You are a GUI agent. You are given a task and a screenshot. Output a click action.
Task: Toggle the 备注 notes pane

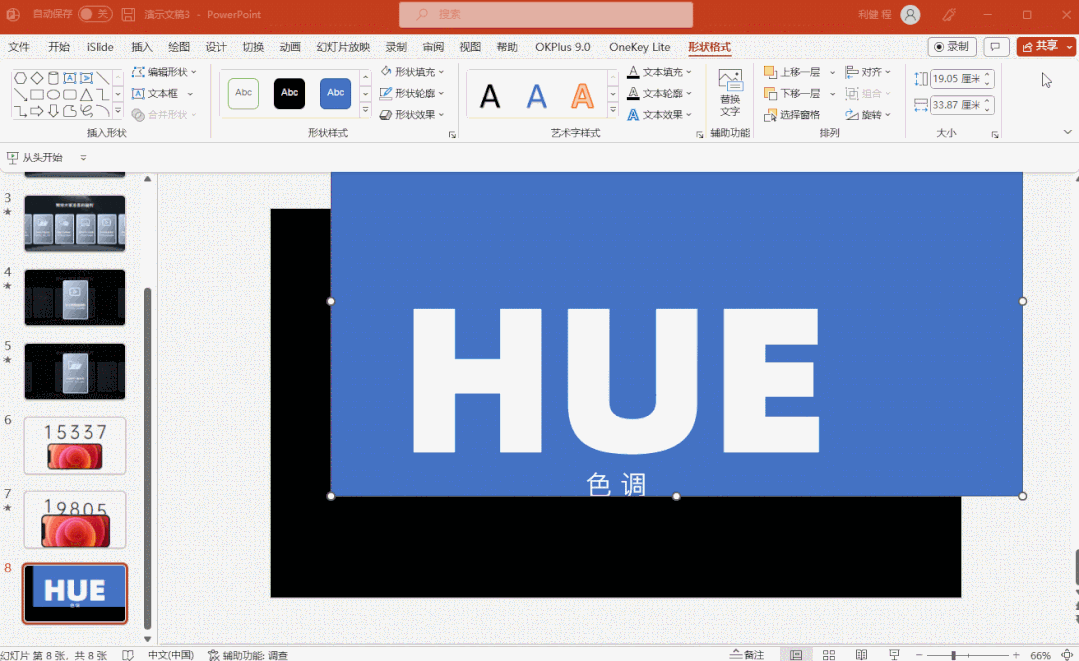tap(747, 655)
